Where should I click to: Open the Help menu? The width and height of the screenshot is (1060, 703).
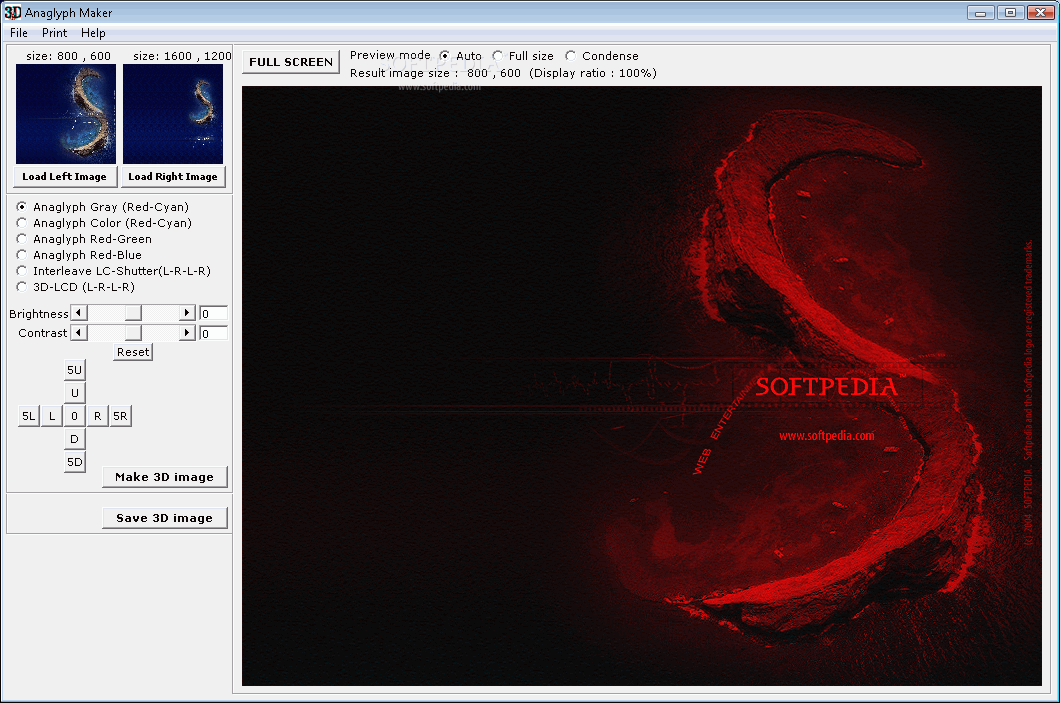click(93, 32)
